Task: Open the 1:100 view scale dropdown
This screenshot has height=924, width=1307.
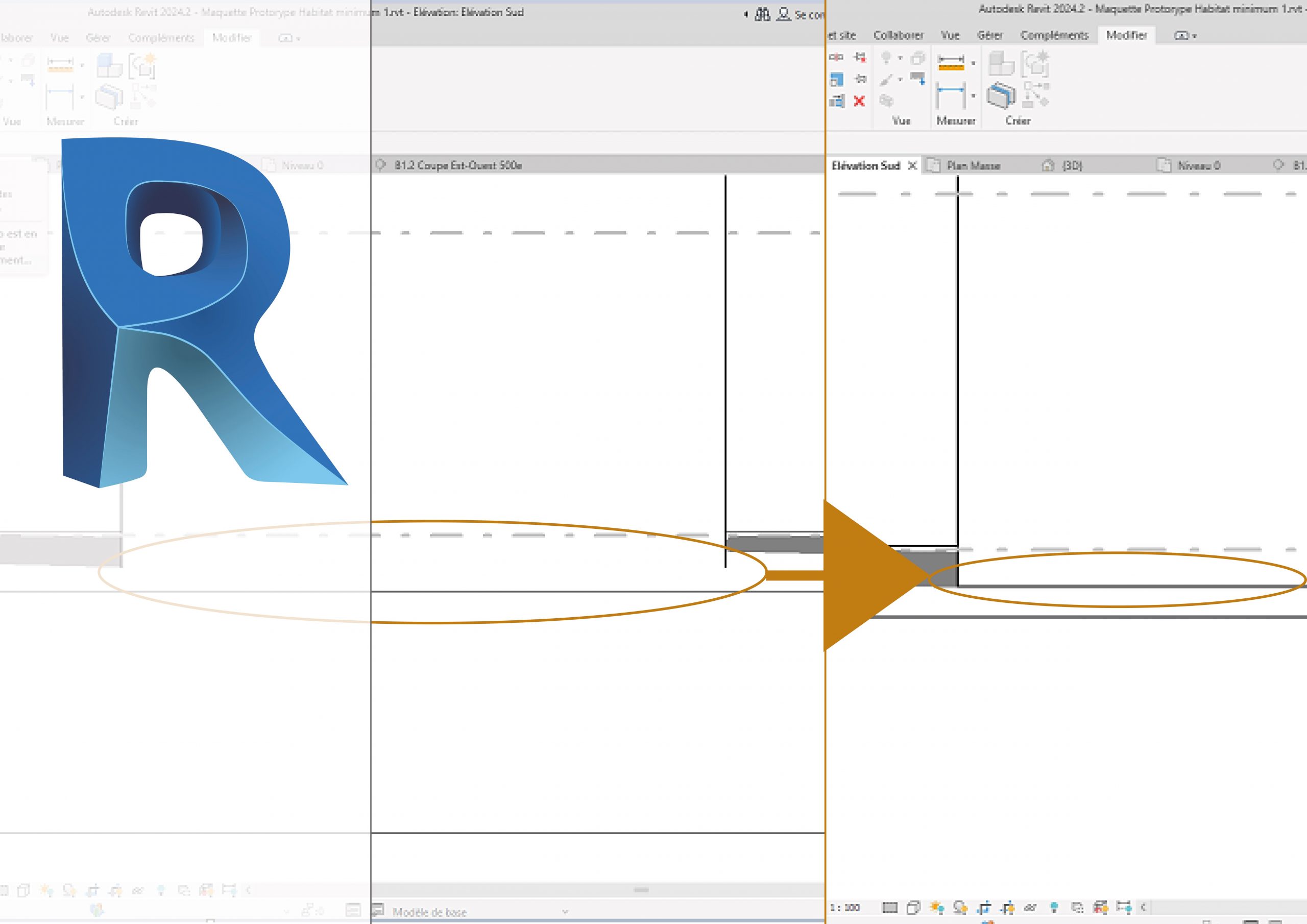Action: pos(845,908)
